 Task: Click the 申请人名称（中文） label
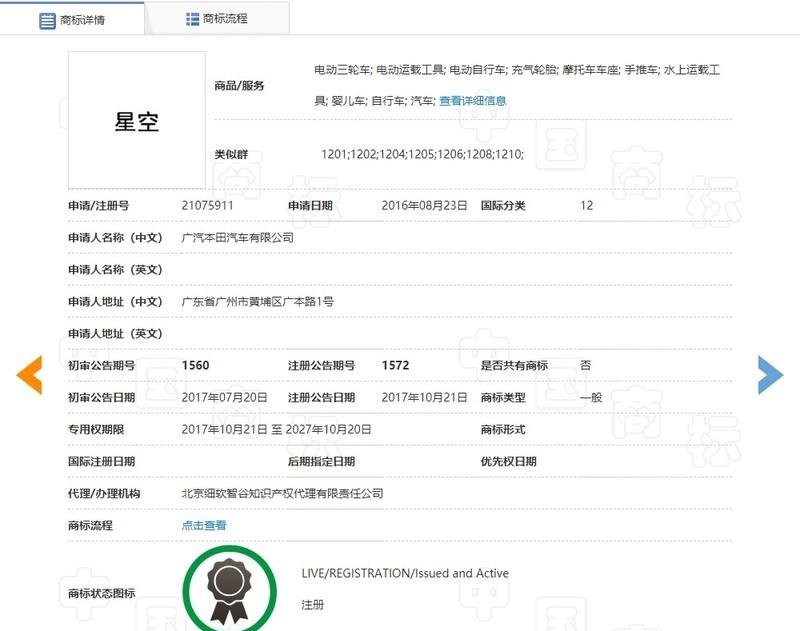[x=115, y=238]
